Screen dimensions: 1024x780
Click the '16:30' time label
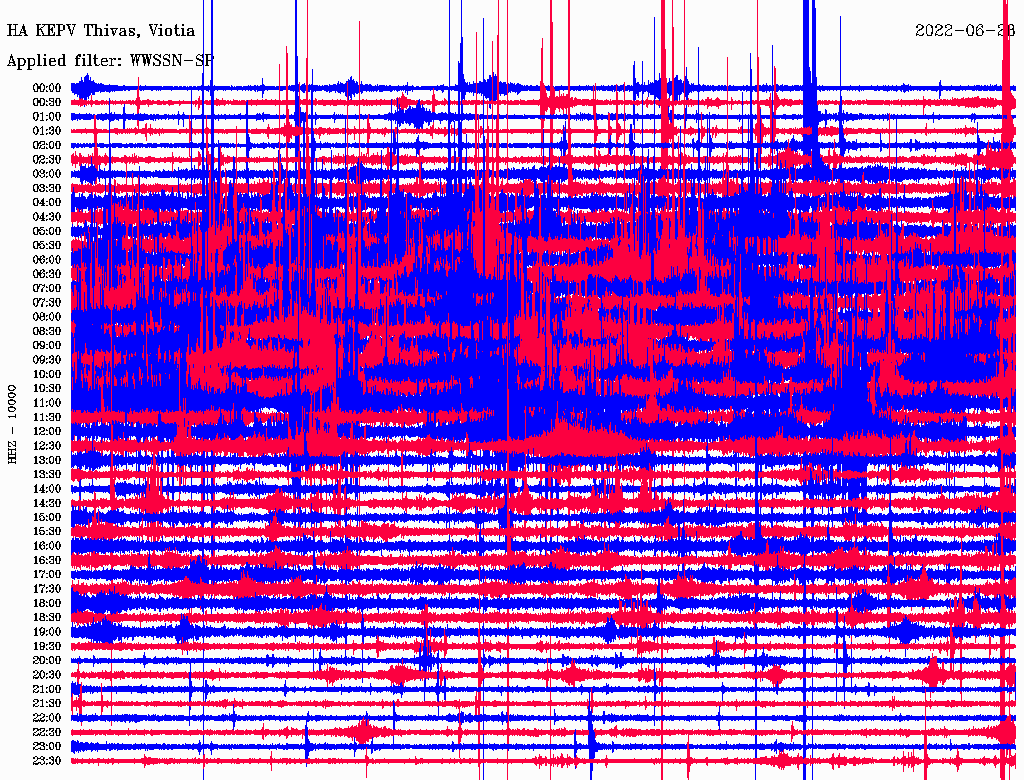47,561
